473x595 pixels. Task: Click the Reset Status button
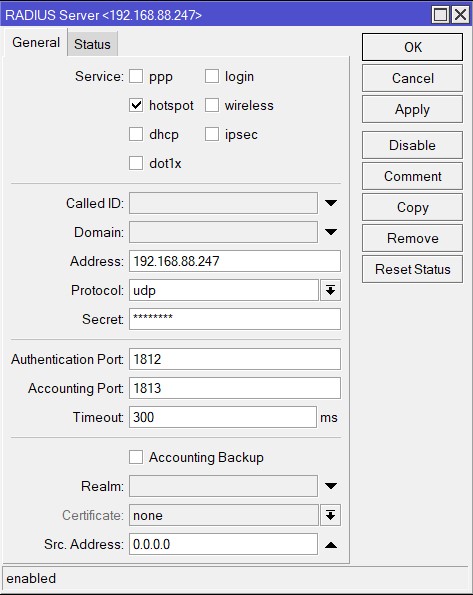413,269
